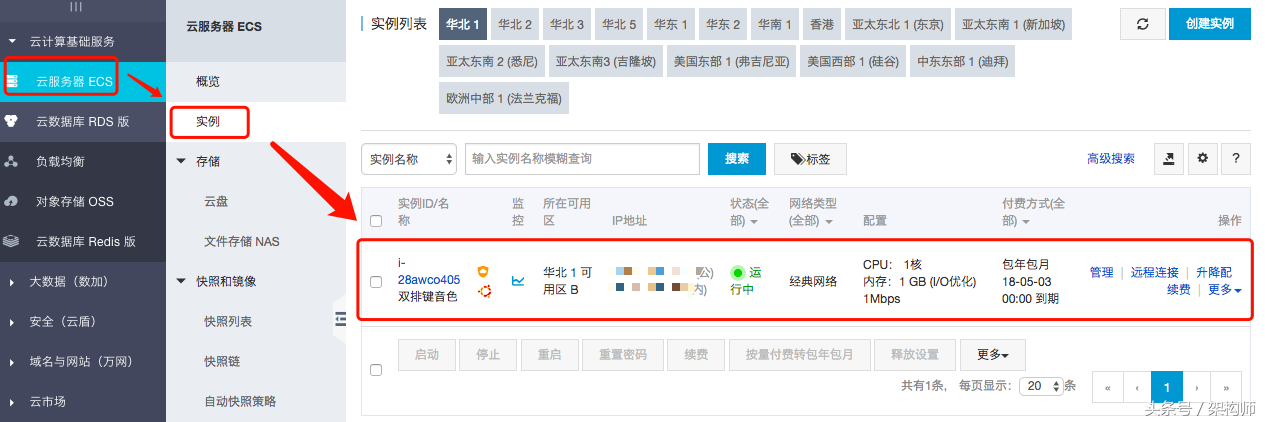
Task: Click the blue 搜索 button
Action: pyautogui.click(x=737, y=159)
